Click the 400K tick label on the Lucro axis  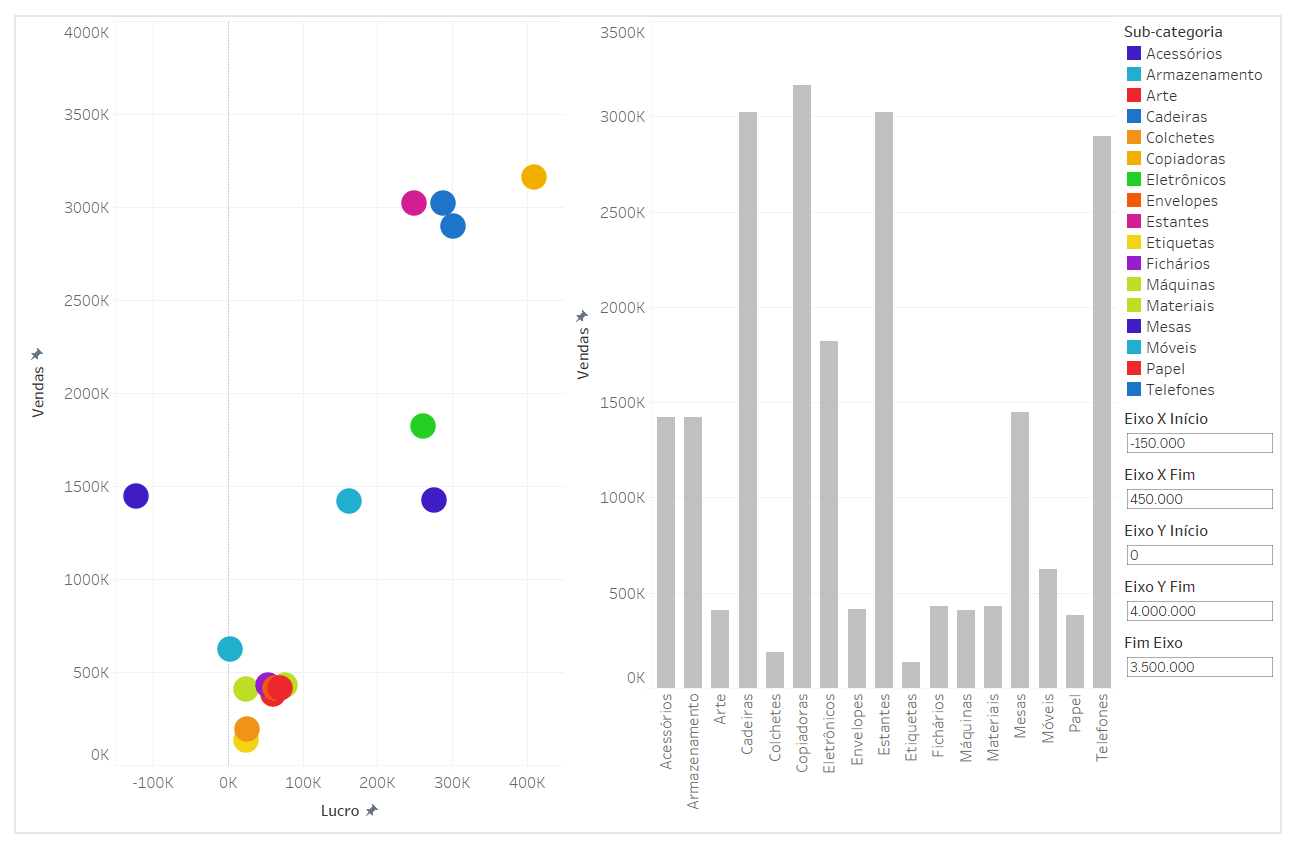tap(527, 783)
